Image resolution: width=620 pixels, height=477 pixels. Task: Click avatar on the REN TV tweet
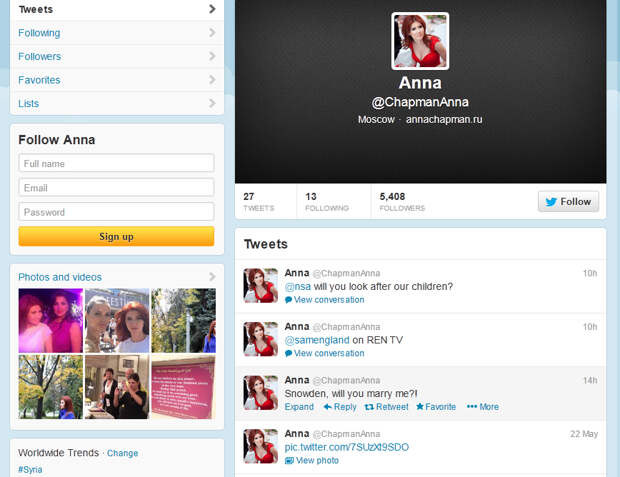click(x=261, y=339)
